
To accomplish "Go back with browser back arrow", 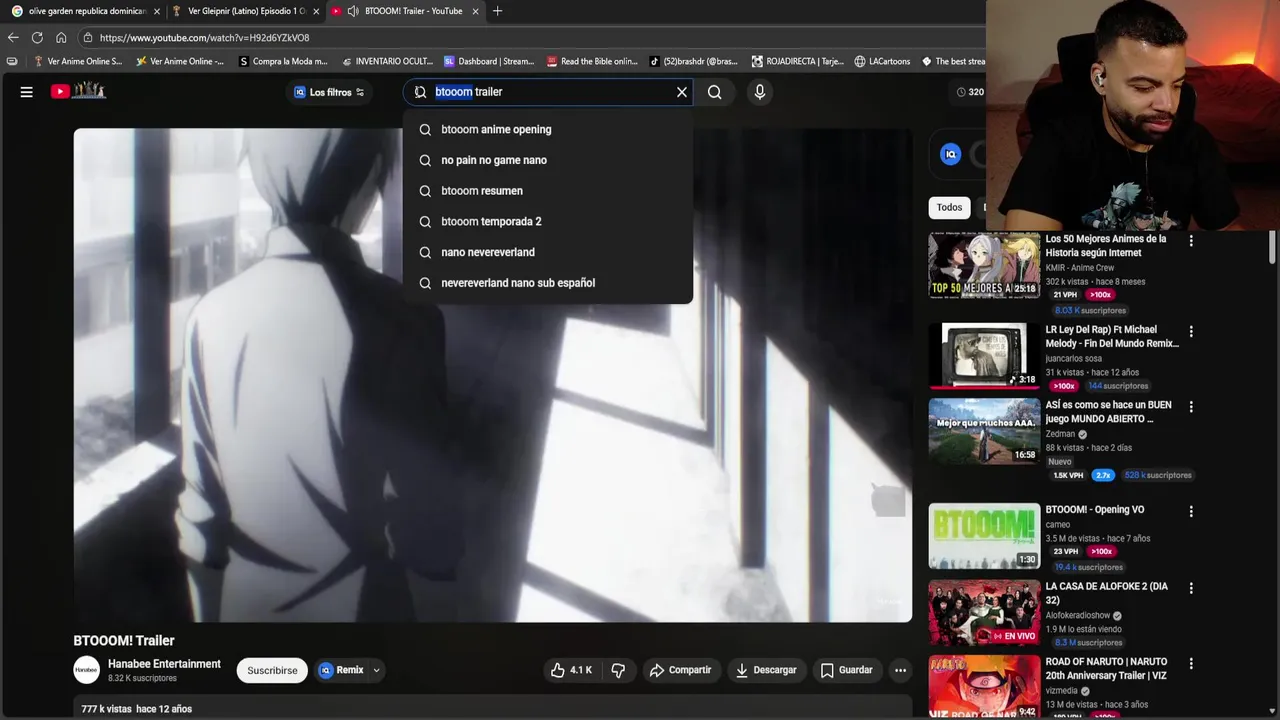I will tap(13, 37).
